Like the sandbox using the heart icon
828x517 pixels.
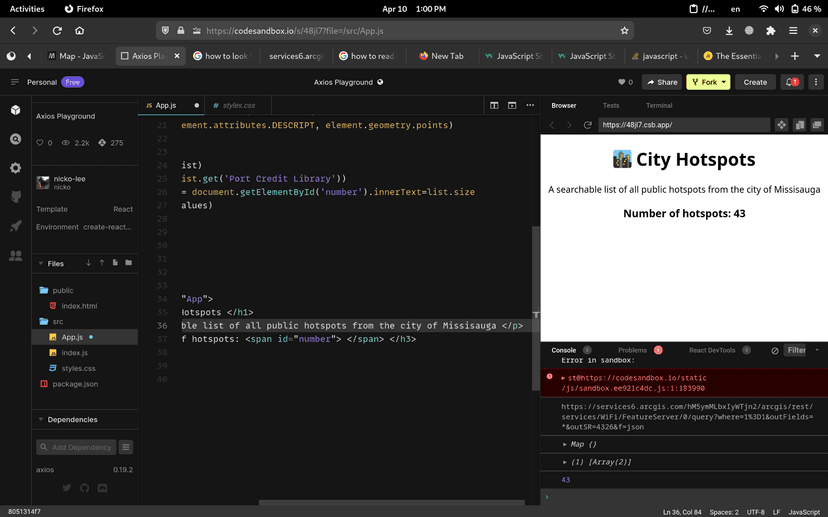622,82
